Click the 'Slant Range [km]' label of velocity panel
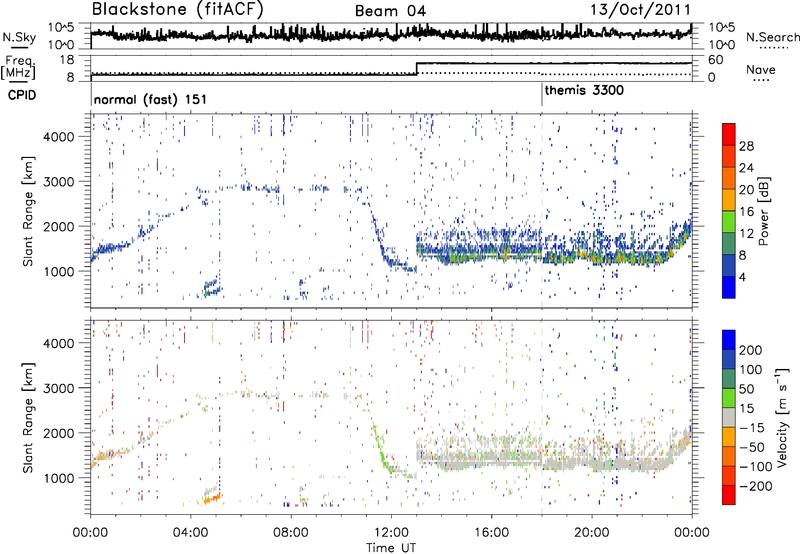Viewport: 800px width, 554px height. coord(28,418)
